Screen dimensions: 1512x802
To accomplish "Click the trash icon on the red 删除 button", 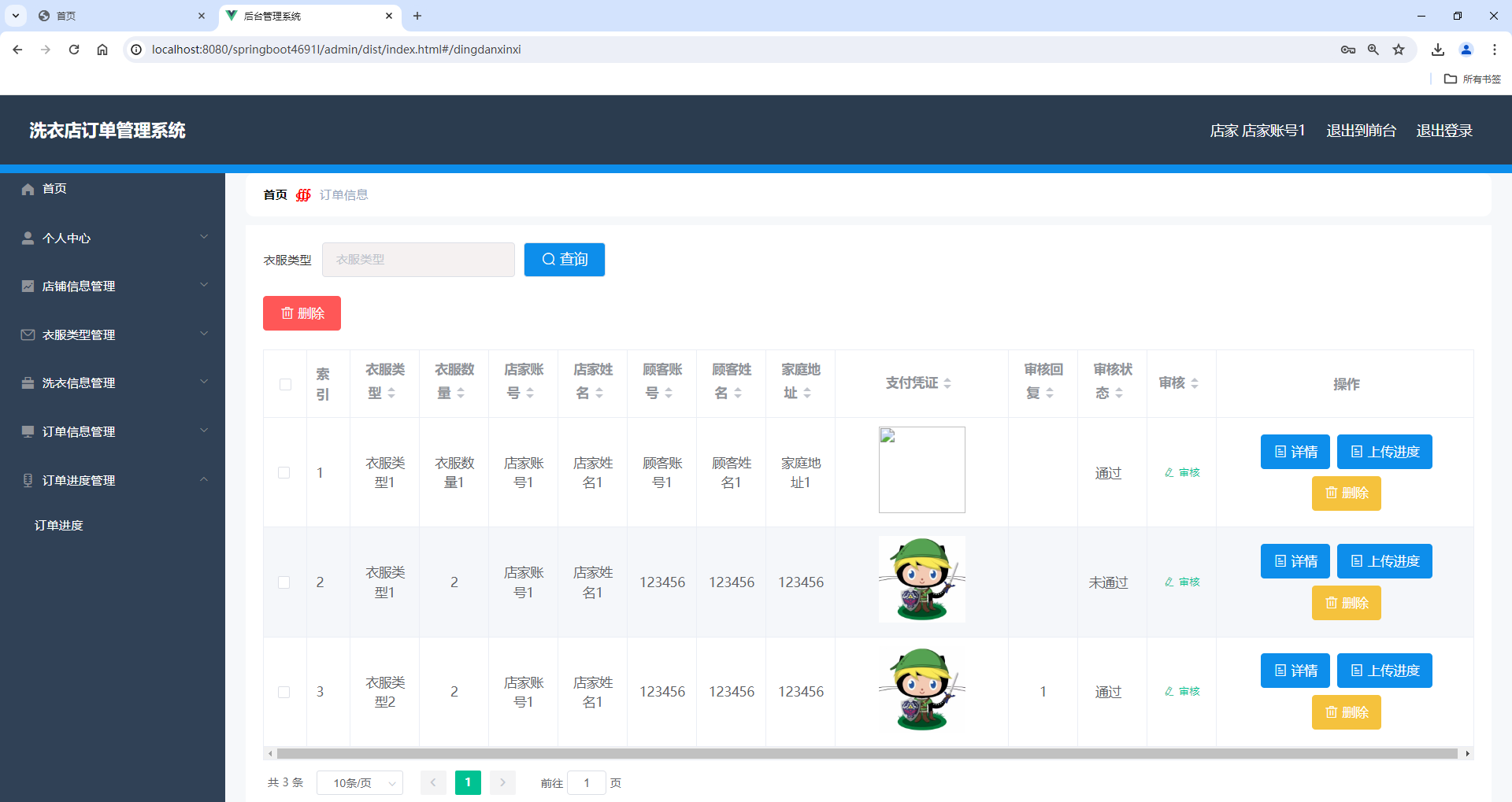I will point(288,312).
